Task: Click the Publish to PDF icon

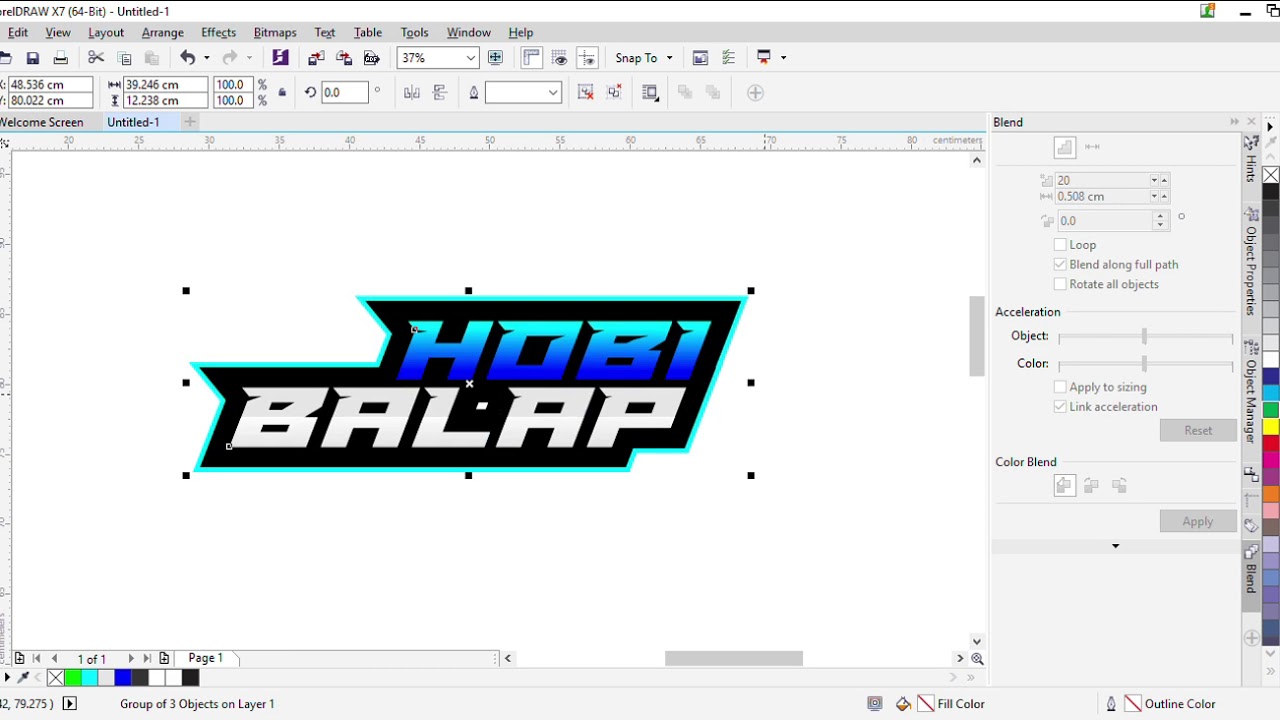Action: click(x=372, y=58)
